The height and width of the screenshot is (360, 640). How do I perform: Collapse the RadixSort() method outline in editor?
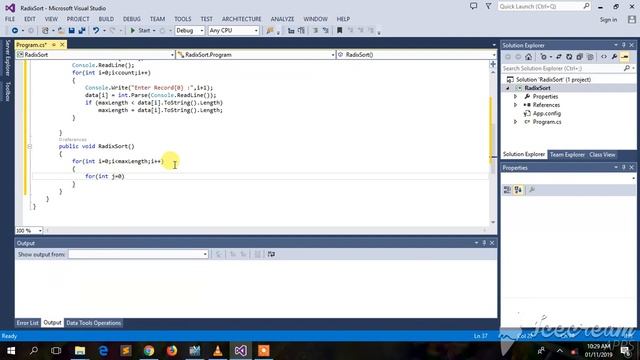29,146
